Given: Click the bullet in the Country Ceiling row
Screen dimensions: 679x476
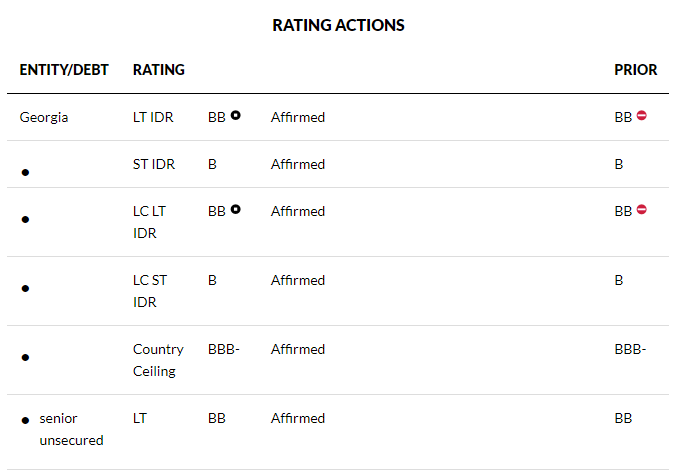Looking at the screenshot, I should [x=25, y=357].
